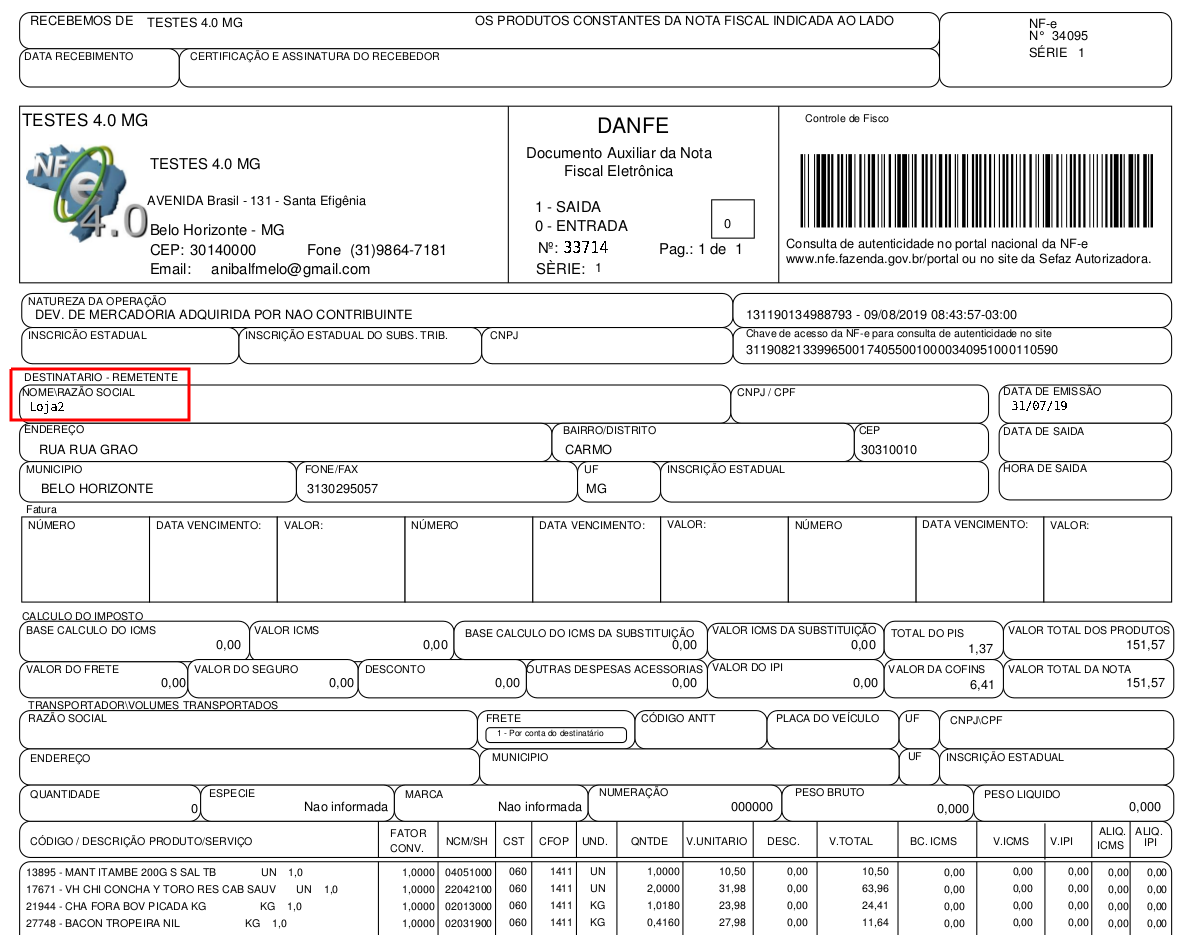Image resolution: width=1187 pixels, height=935 pixels.
Task: Select protocol 131190134988793 with its date
Action: coord(881,314)
